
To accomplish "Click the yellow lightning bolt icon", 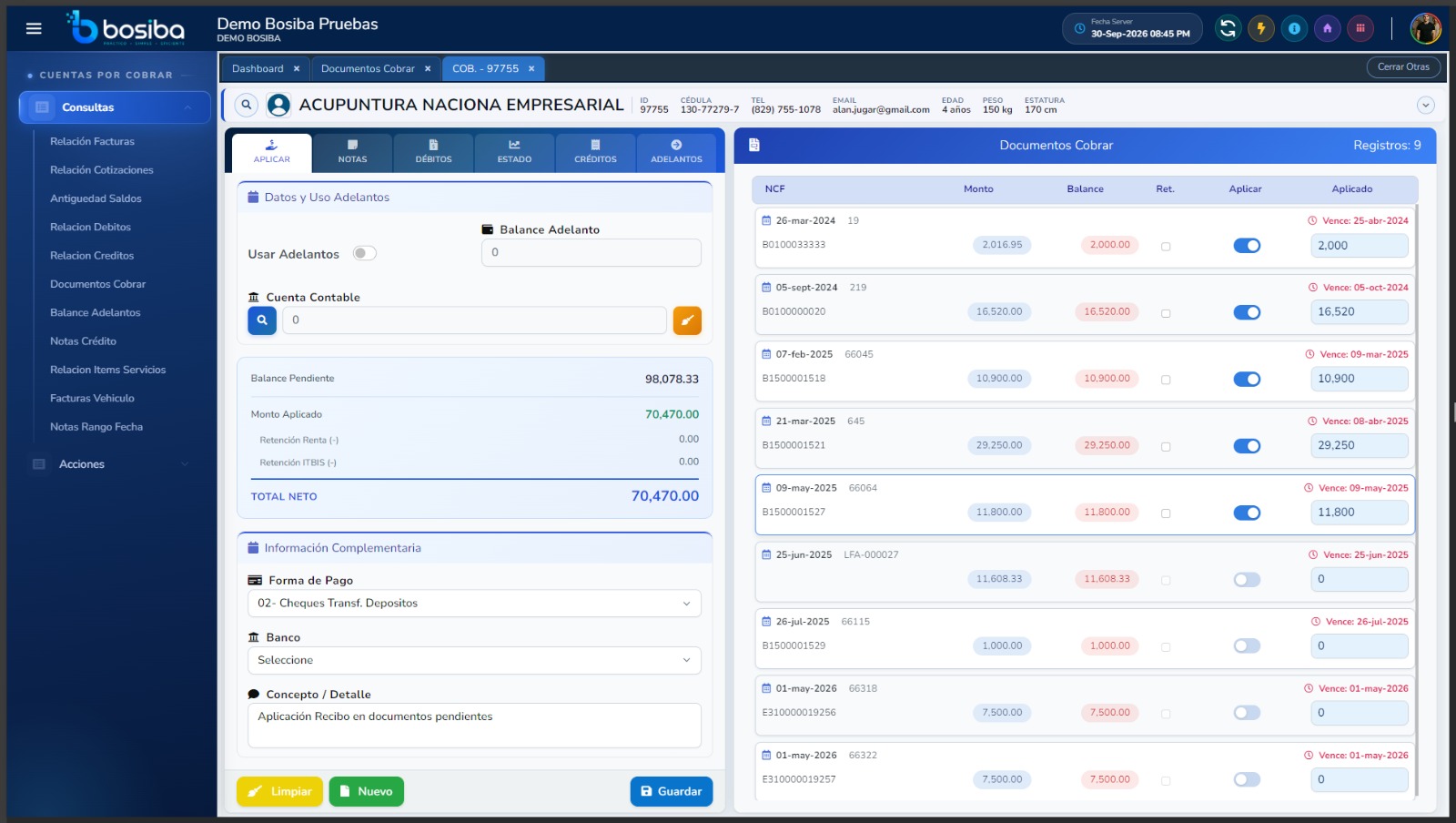I will coord(1261,28).
